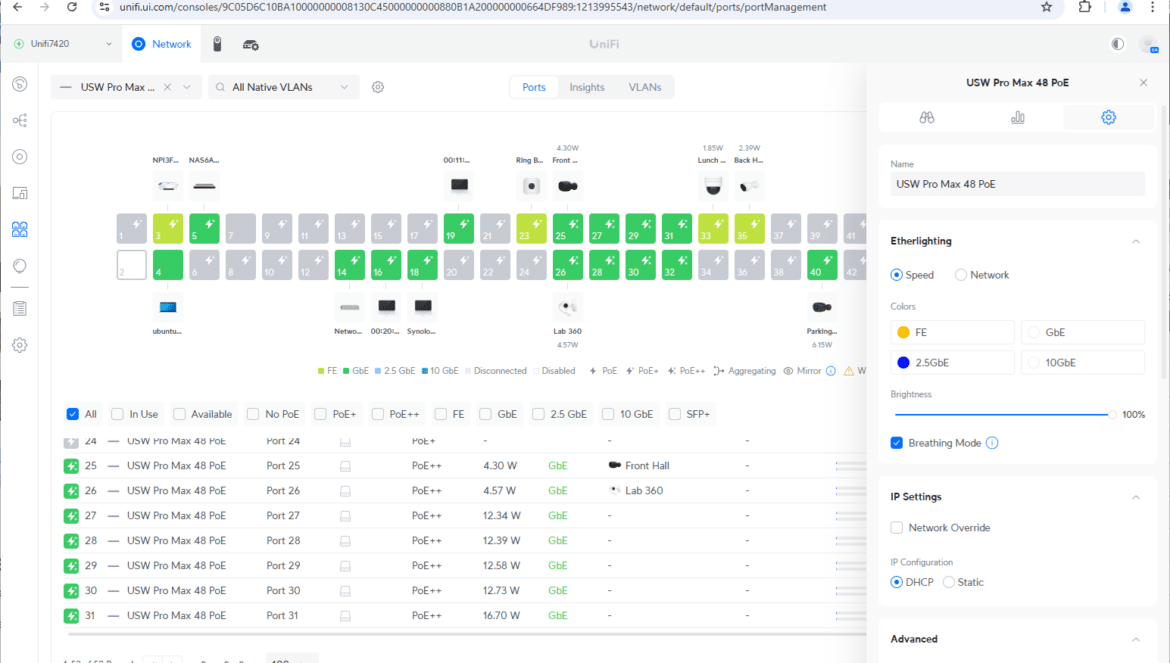
Task: Uncheck the Breathing Mode checkbox
Action: [897, 443]
